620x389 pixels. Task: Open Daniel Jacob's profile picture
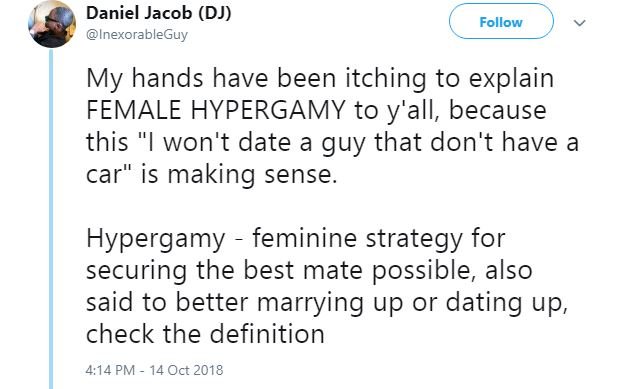point(52,24)
